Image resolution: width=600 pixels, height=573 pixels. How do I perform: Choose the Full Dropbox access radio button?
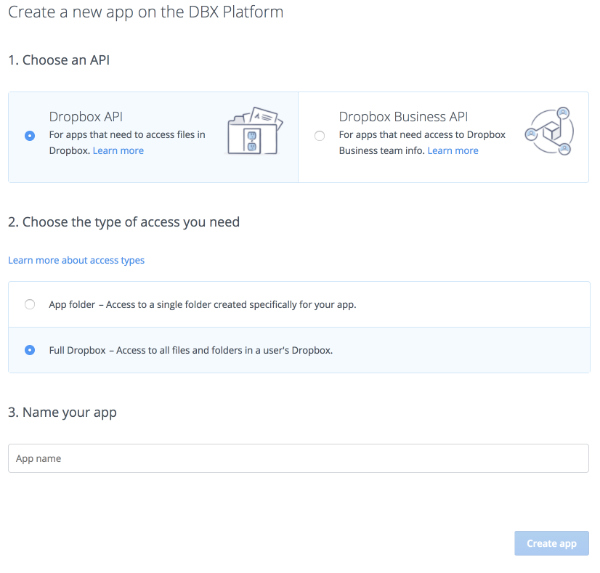click(30, 350)
